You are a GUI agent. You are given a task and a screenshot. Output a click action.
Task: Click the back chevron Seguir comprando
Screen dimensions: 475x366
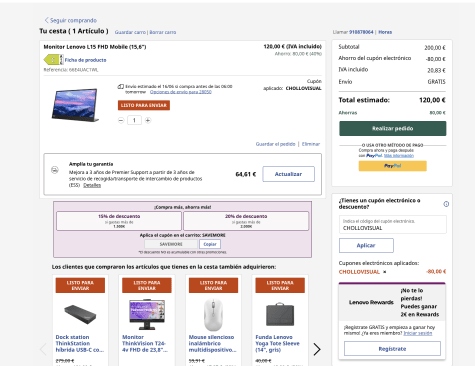coord(47,20)
